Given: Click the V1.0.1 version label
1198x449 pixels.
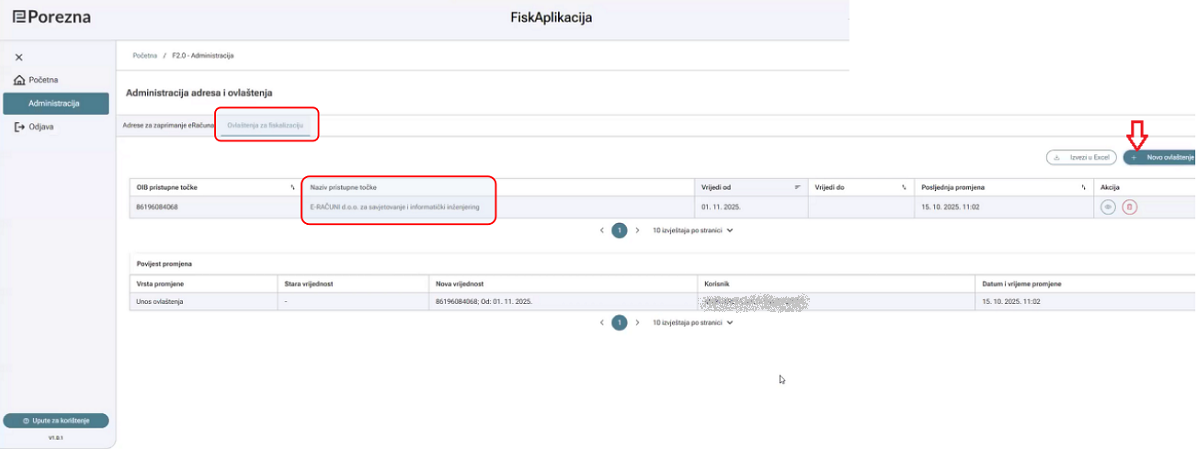Looking at the screenshot, I should (57, 438).
